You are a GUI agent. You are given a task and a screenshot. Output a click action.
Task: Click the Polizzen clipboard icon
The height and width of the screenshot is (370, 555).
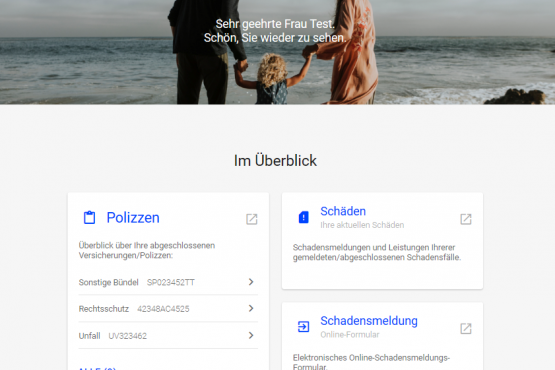click(89, 217)
